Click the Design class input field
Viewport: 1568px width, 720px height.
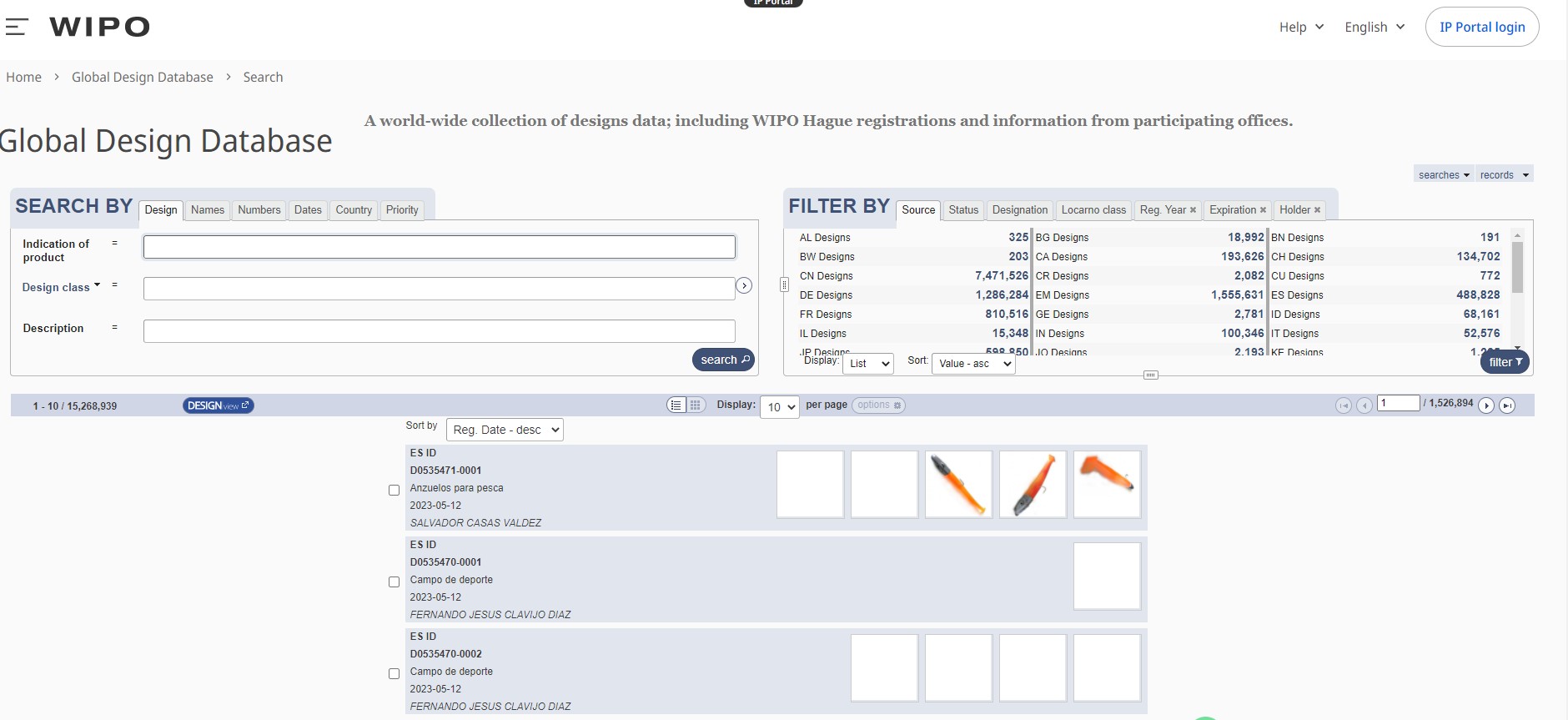click(x=440, y=289)
